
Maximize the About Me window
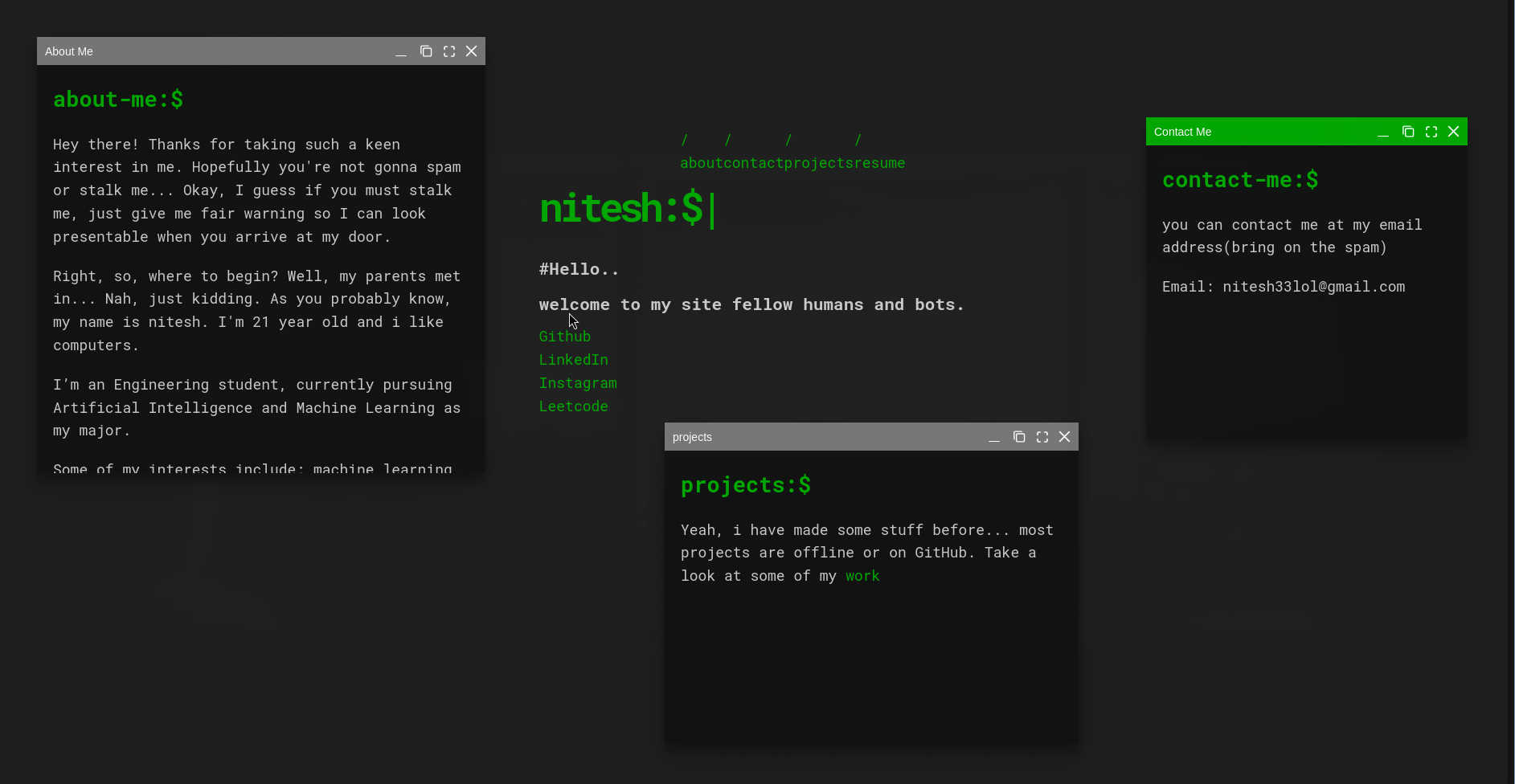click(x=448, y=51)
